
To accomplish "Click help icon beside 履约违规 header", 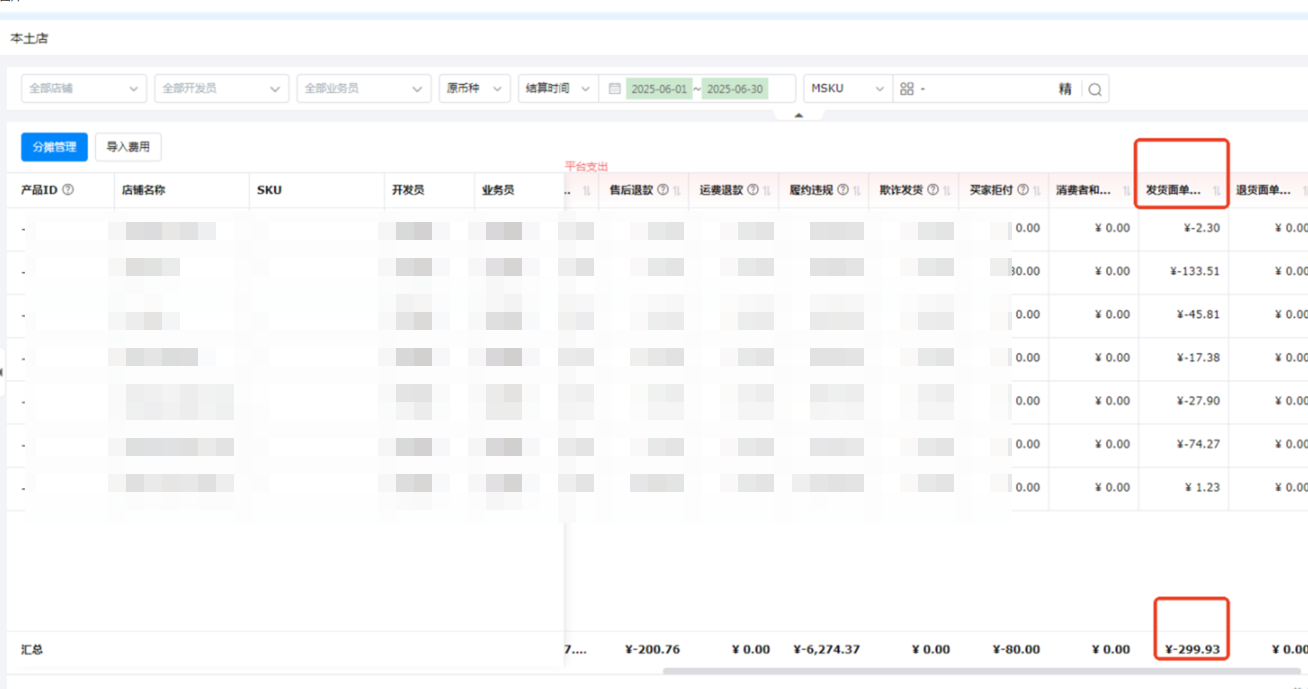I will point(843,190).
